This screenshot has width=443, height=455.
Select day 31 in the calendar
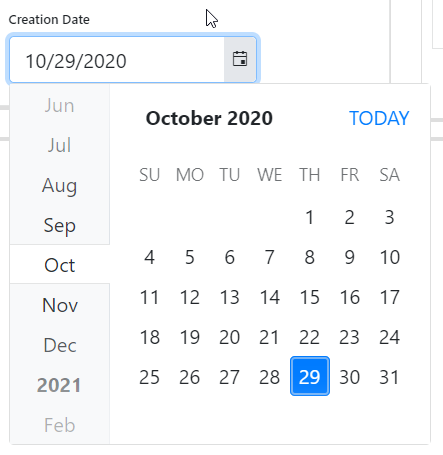point(390,377)
